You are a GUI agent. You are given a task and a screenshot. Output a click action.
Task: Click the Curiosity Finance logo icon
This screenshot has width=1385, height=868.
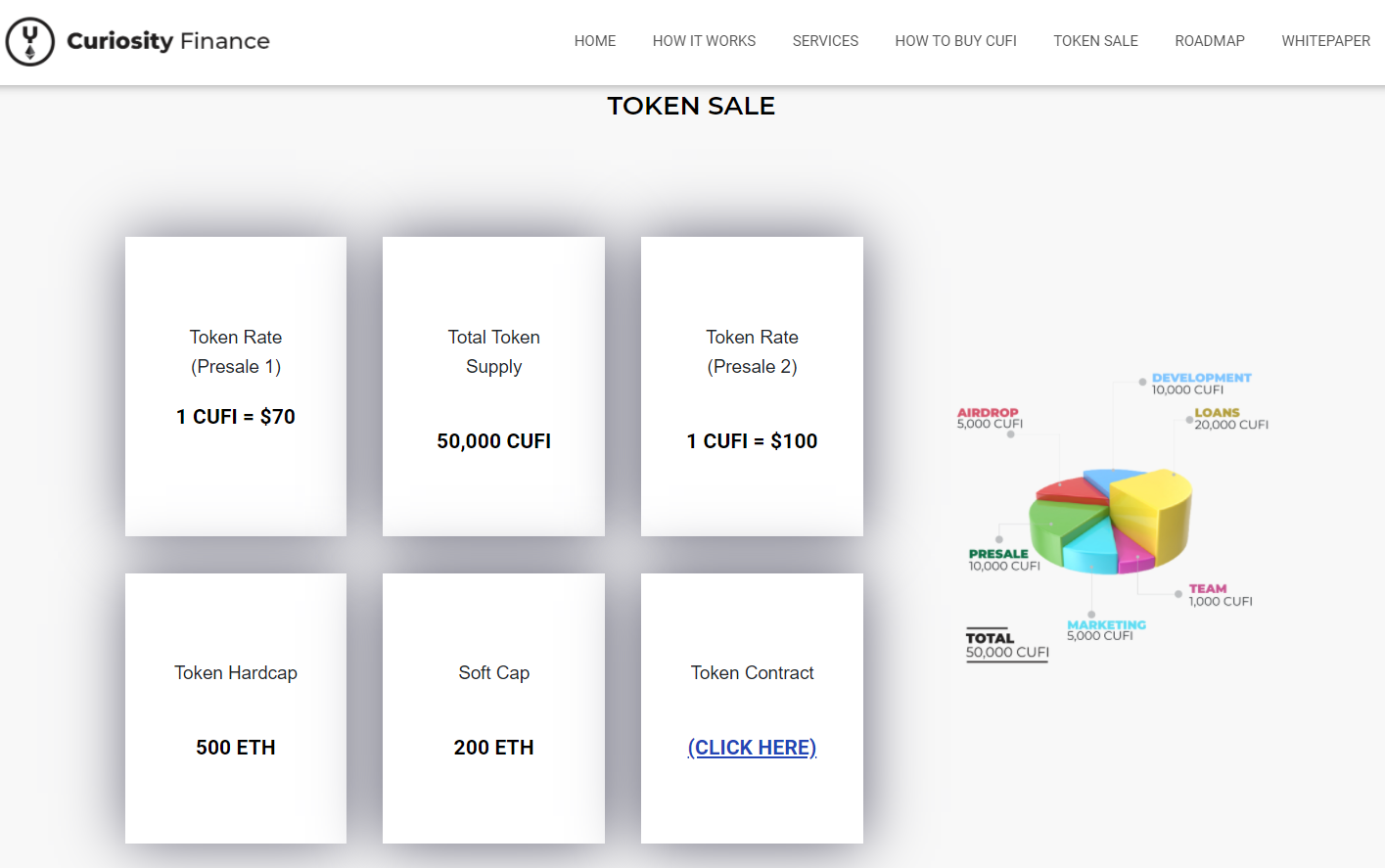click(x=30, y=41)
